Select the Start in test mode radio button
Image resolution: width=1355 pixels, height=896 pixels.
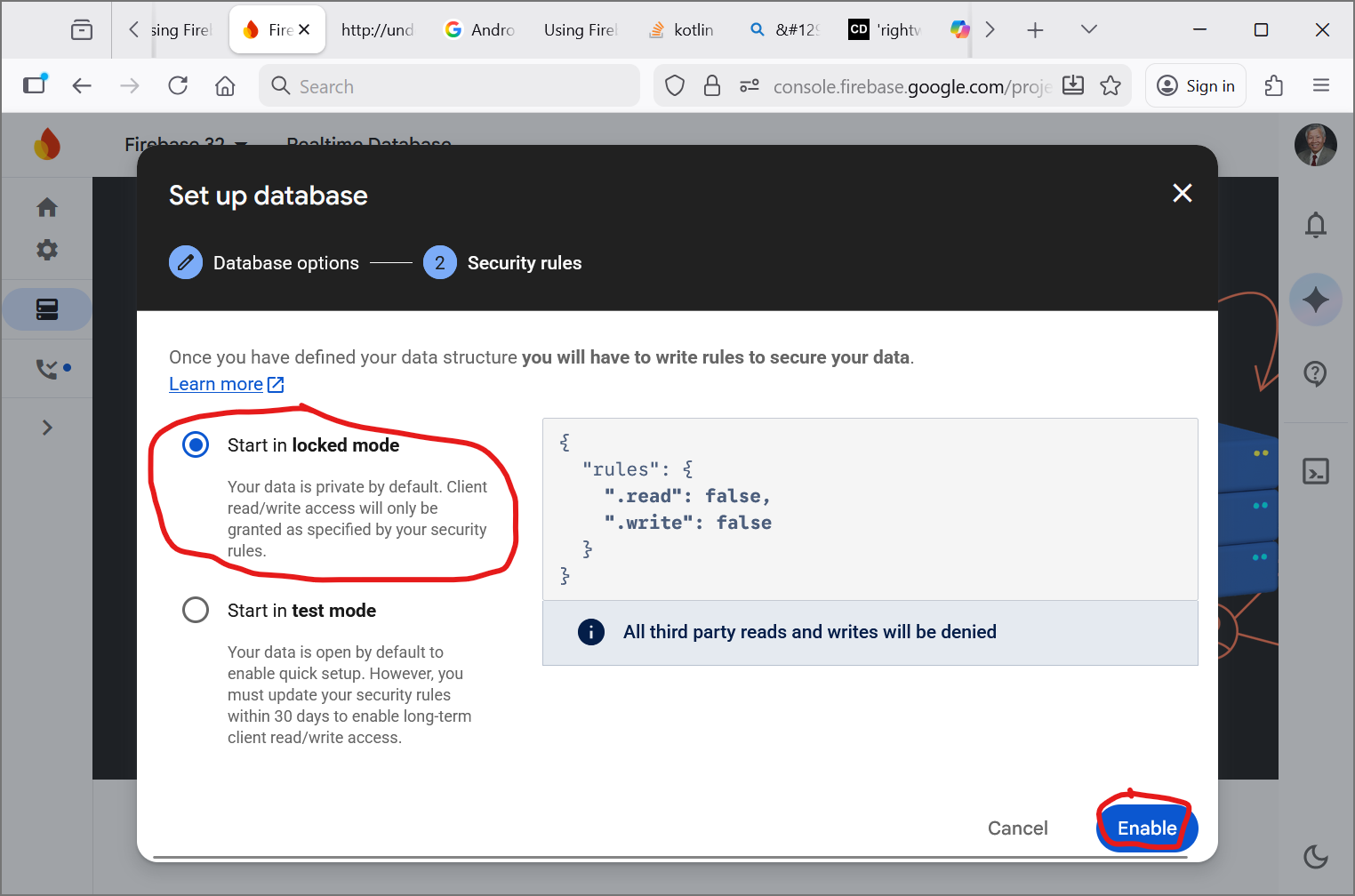(x=196, y=610)
